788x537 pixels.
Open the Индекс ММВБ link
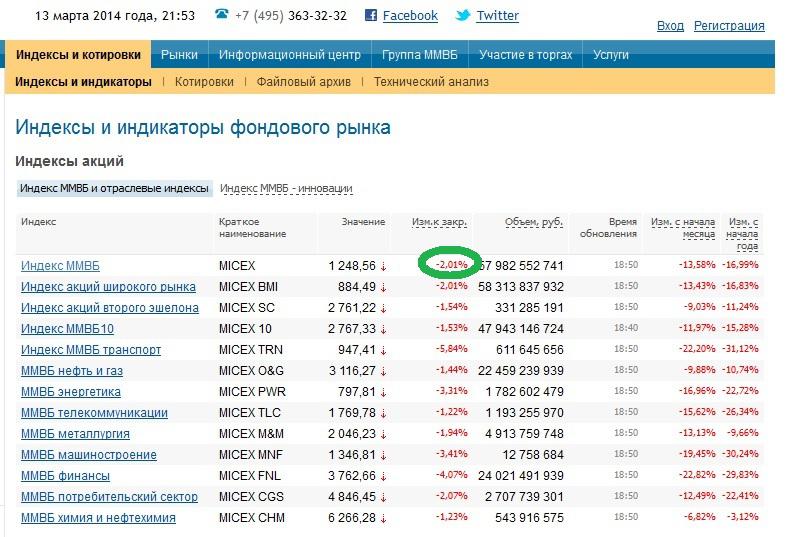pyautogui.click(x=60, y=266)
